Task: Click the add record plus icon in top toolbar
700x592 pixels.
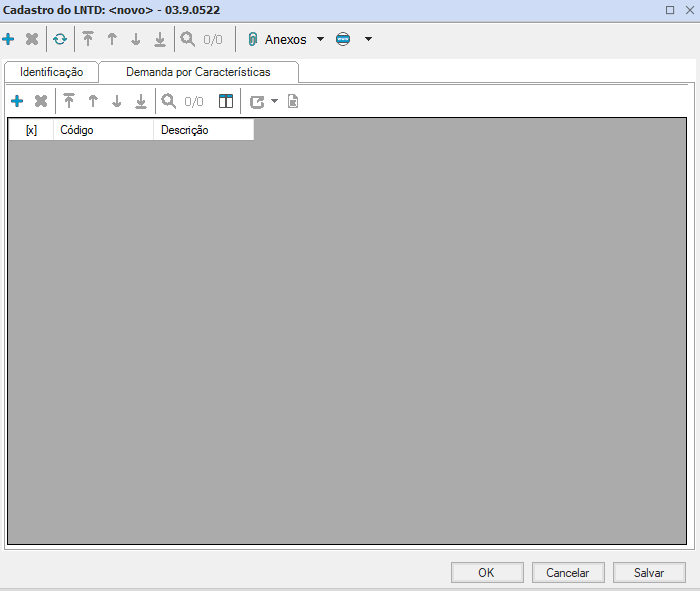Action: coord(8,40)
